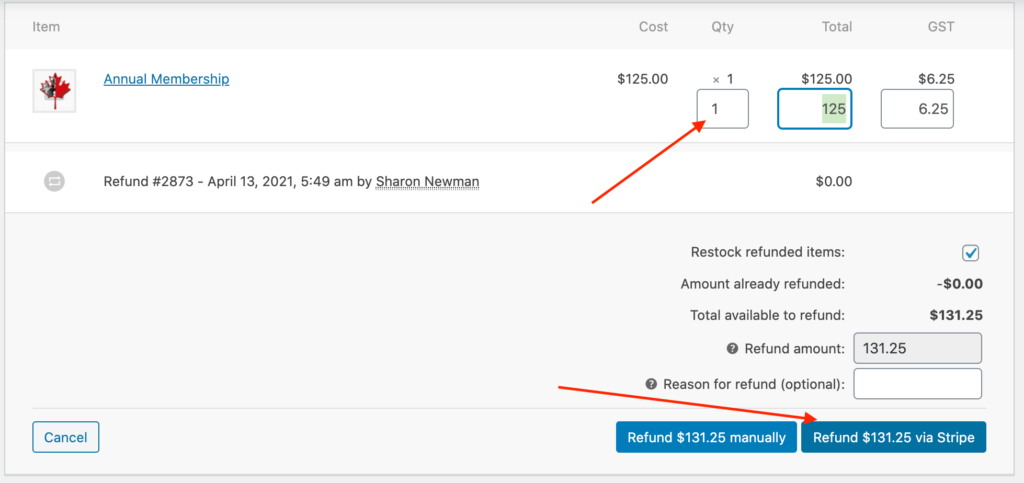Uncheck the Restock refunded items checkbox
Viewport: 1024px width, 483px height.
click(x=971, y=253)
